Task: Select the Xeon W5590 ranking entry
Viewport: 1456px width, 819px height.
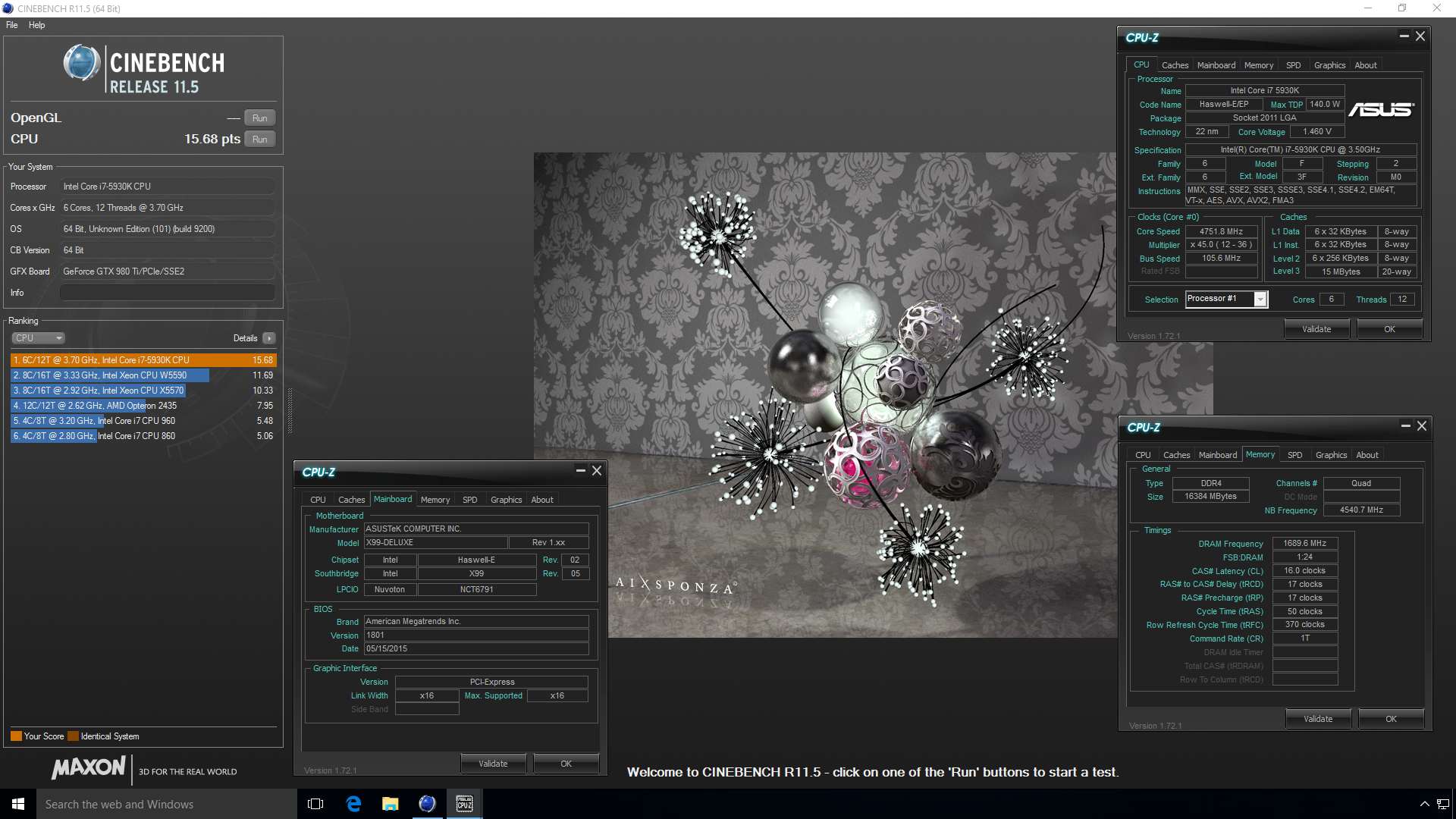Action: [143, 375]
